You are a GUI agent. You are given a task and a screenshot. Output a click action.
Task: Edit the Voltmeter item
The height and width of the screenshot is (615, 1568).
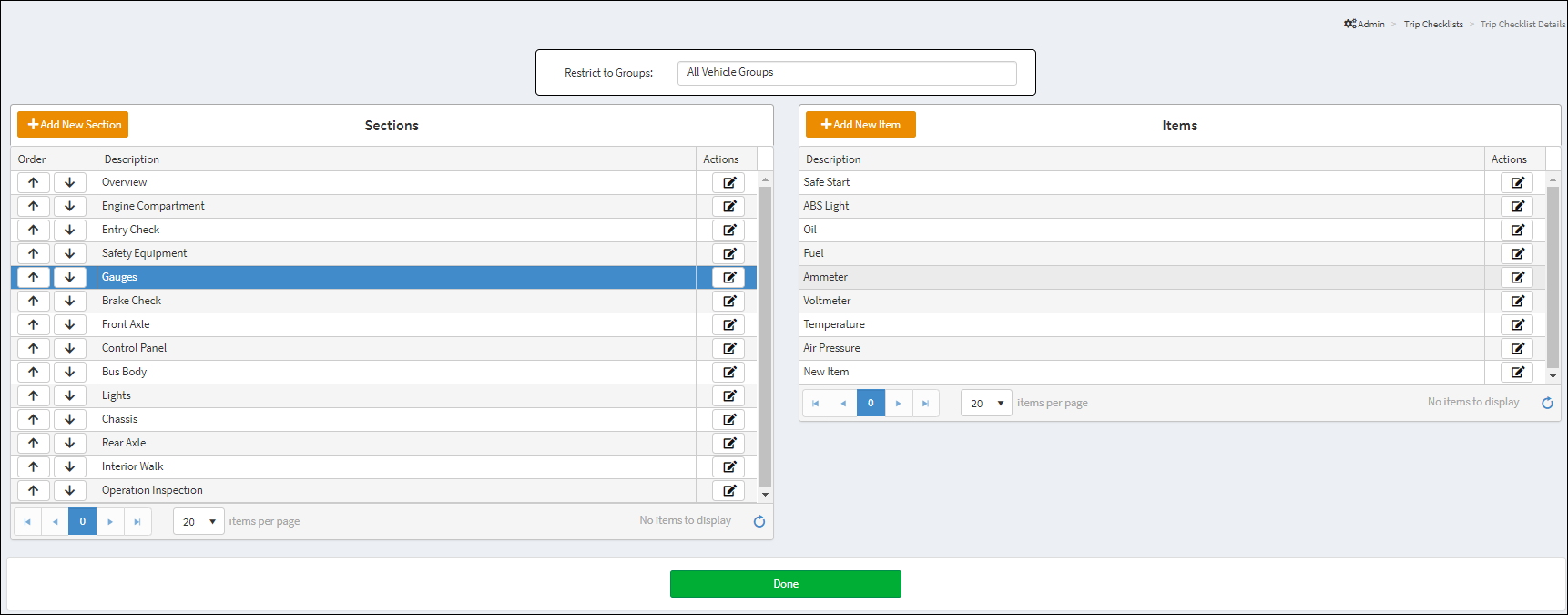coord(1517,301)
